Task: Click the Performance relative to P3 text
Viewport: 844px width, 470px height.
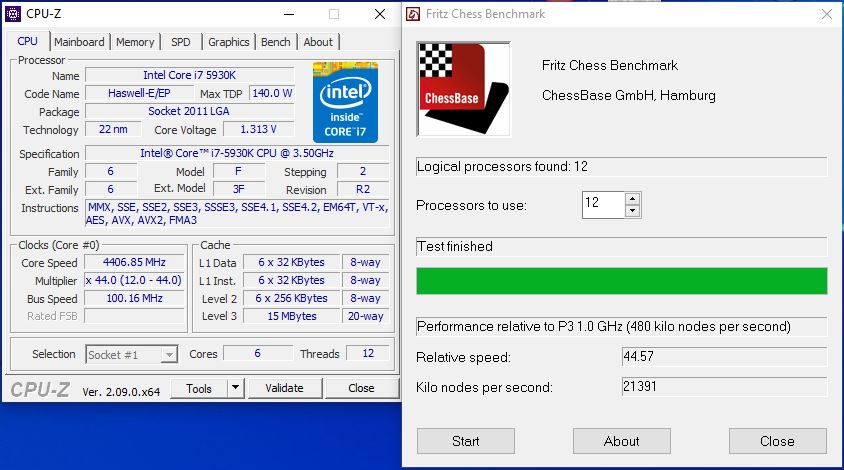Action: (603, 326)
